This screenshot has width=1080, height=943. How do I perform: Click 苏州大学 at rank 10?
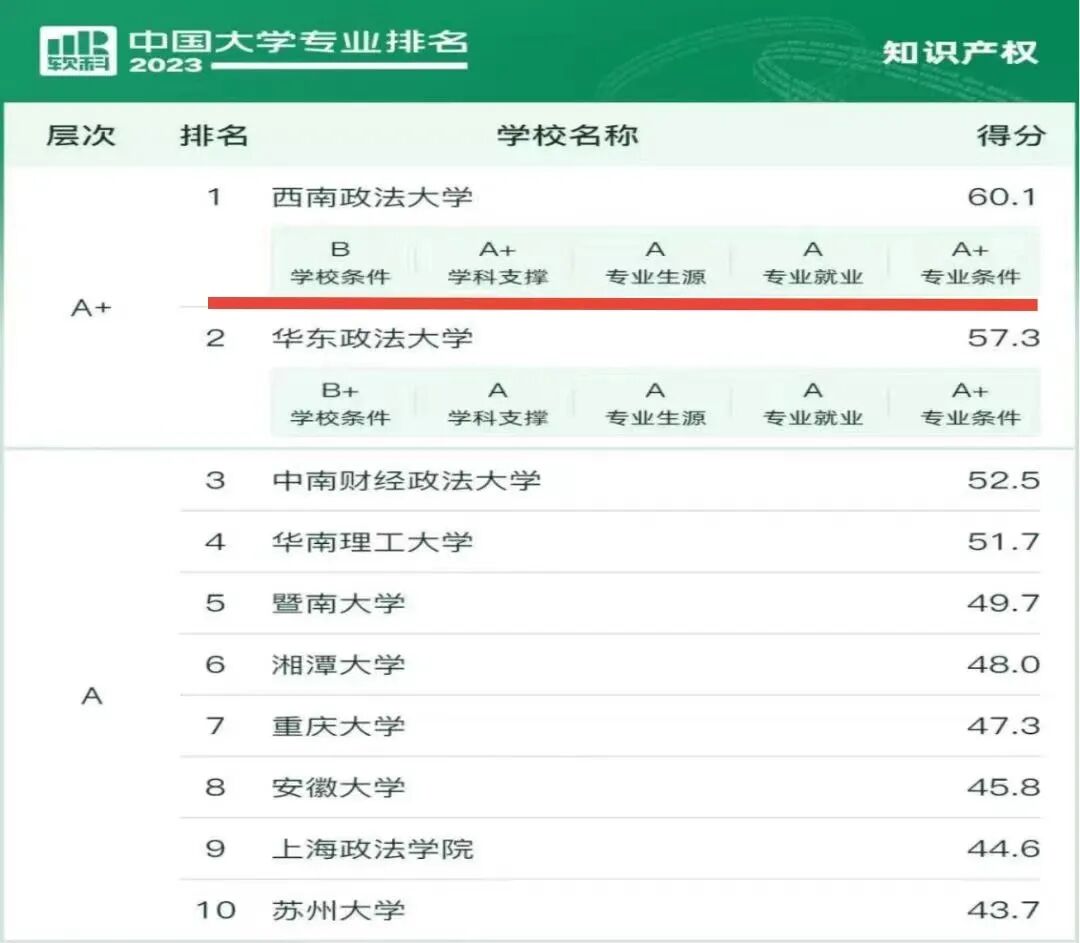click(x=338, y=910)
